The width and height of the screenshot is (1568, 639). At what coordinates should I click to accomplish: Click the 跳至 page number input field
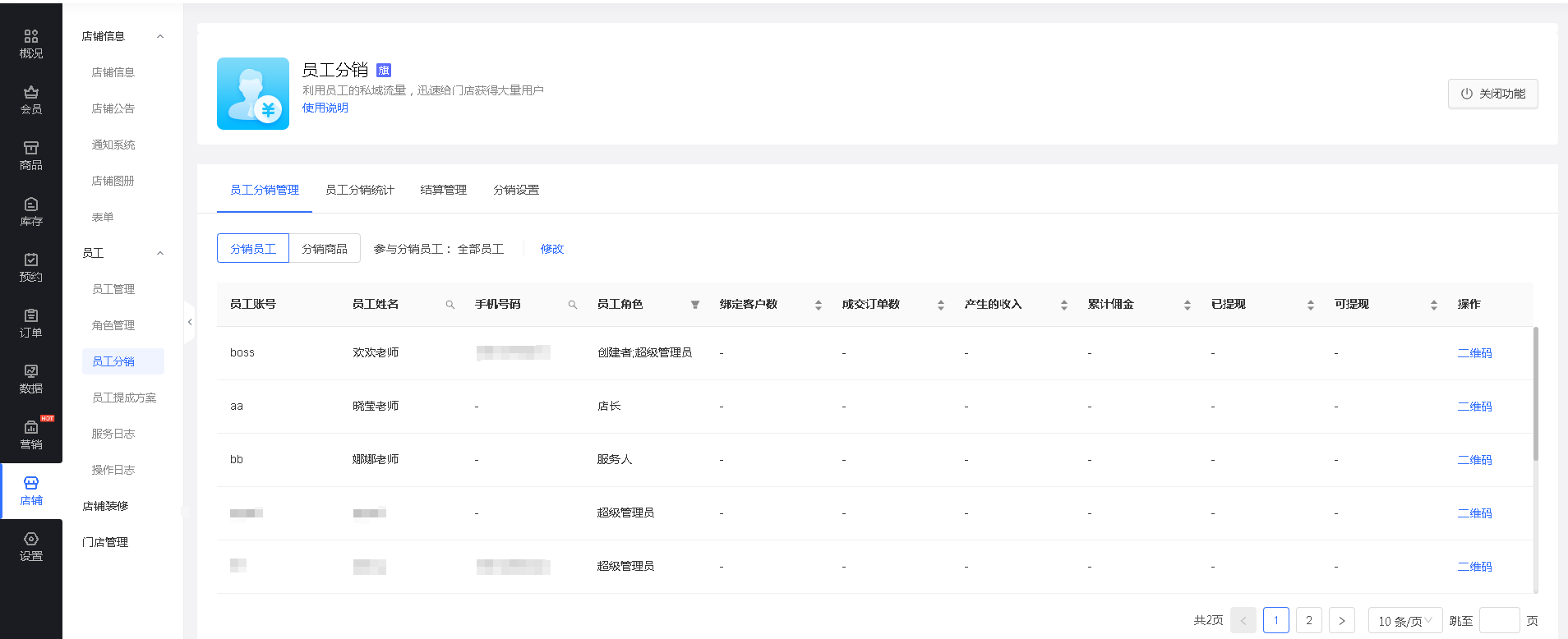(x=1500, y=621)
